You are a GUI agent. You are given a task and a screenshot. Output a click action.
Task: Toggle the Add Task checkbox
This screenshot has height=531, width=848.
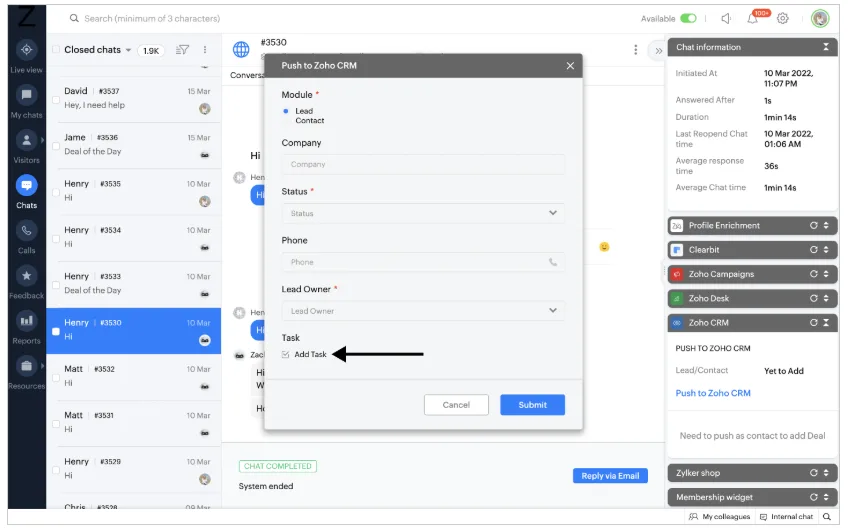(286, 354)
